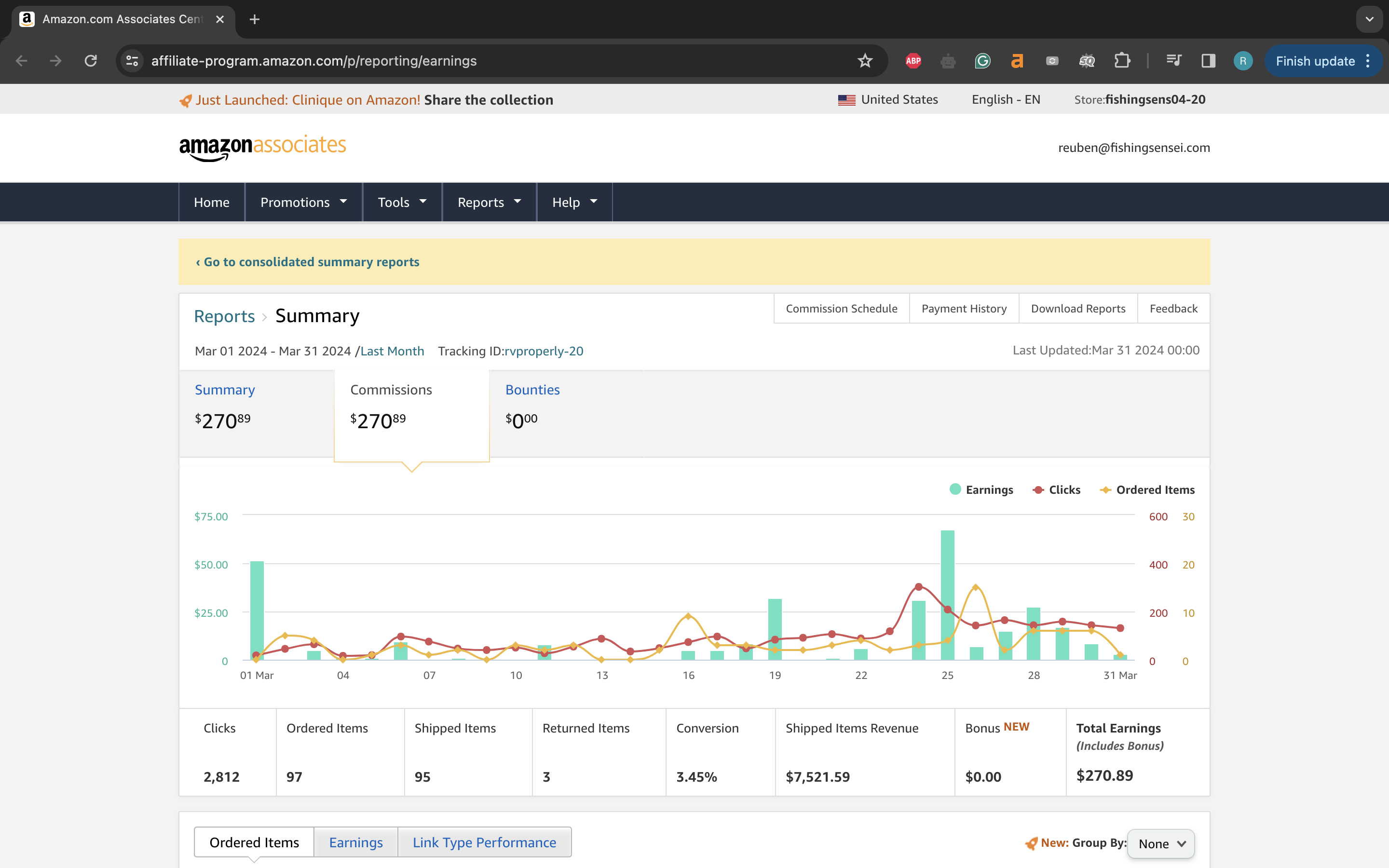Expand the Tools menu
This screenshot has height=868, width=1389.
[x=402, y=202]
